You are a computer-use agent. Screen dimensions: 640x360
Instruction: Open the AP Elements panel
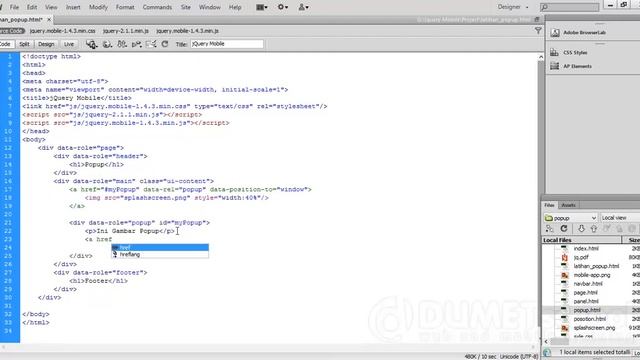click(x=577, y=66)
